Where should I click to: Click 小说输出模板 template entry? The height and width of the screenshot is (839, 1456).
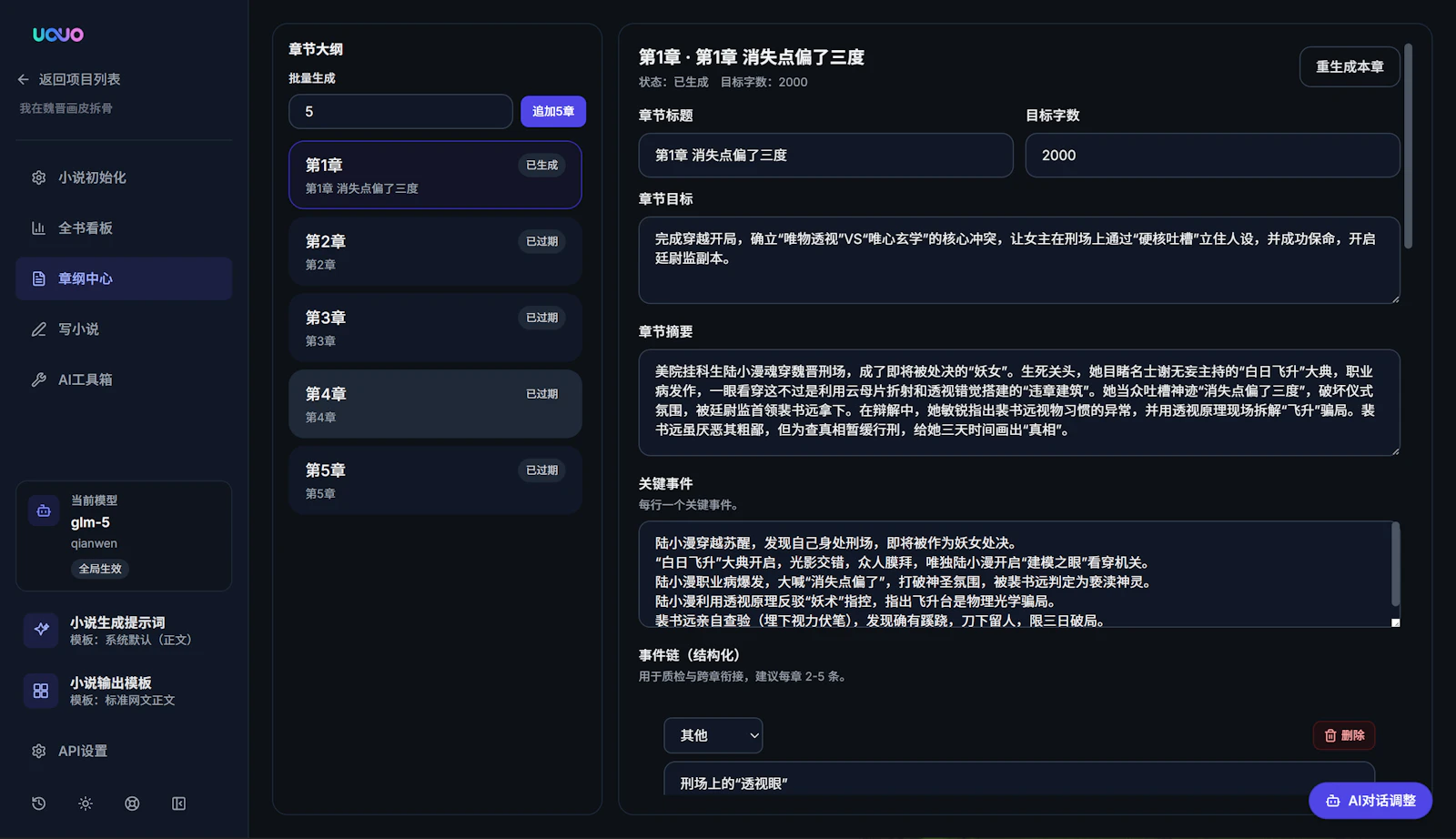124,691
